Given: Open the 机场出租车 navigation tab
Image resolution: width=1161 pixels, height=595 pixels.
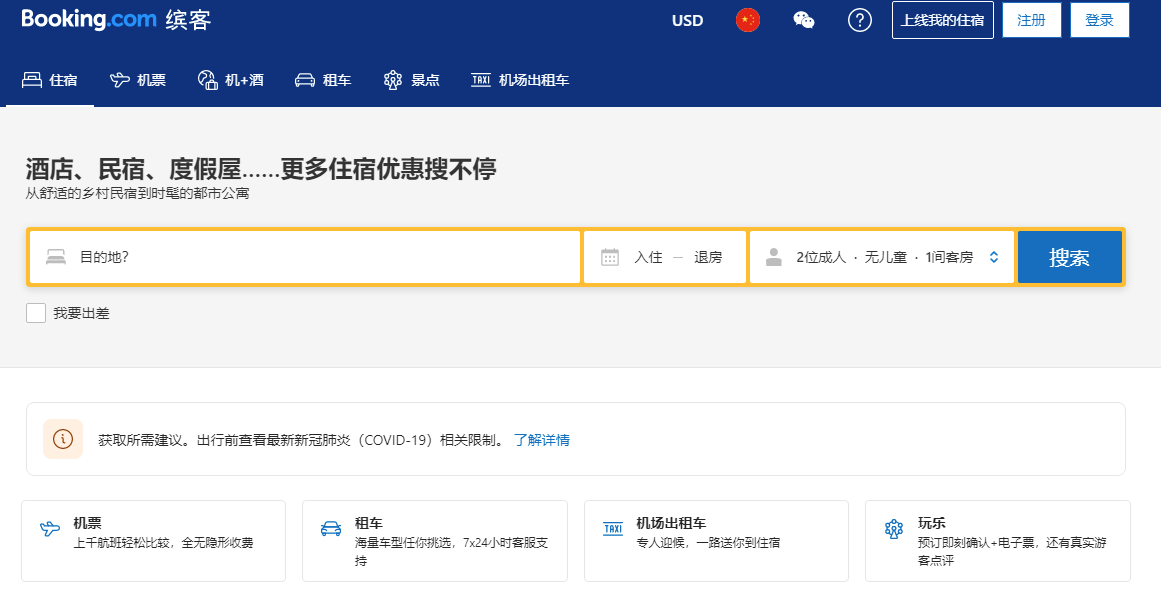Looking at the screenshot, I should pos(520,80).
